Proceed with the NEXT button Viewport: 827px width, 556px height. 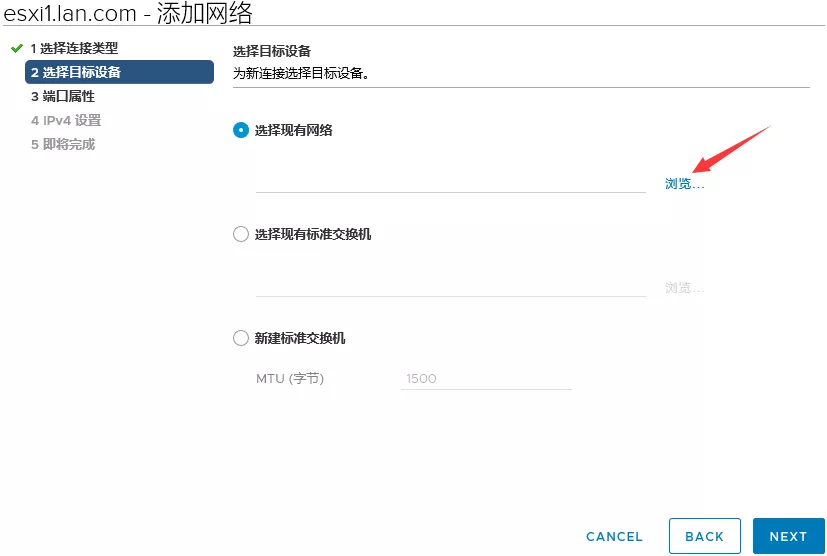788,536
